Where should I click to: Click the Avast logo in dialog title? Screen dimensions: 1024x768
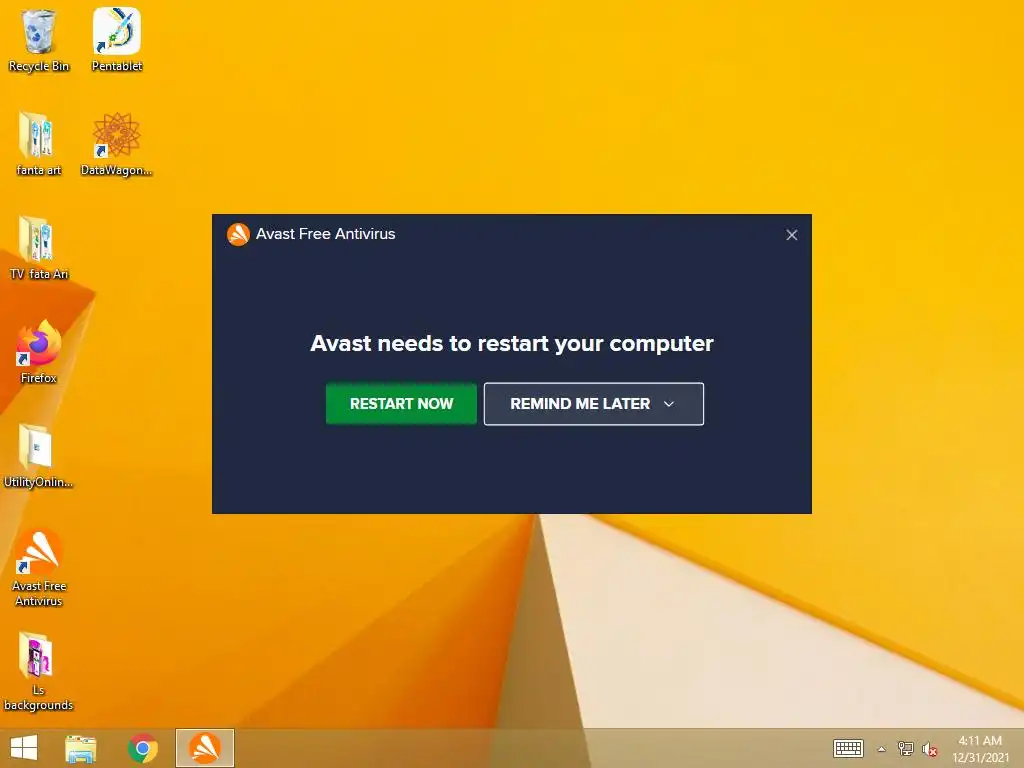point(238,234)
